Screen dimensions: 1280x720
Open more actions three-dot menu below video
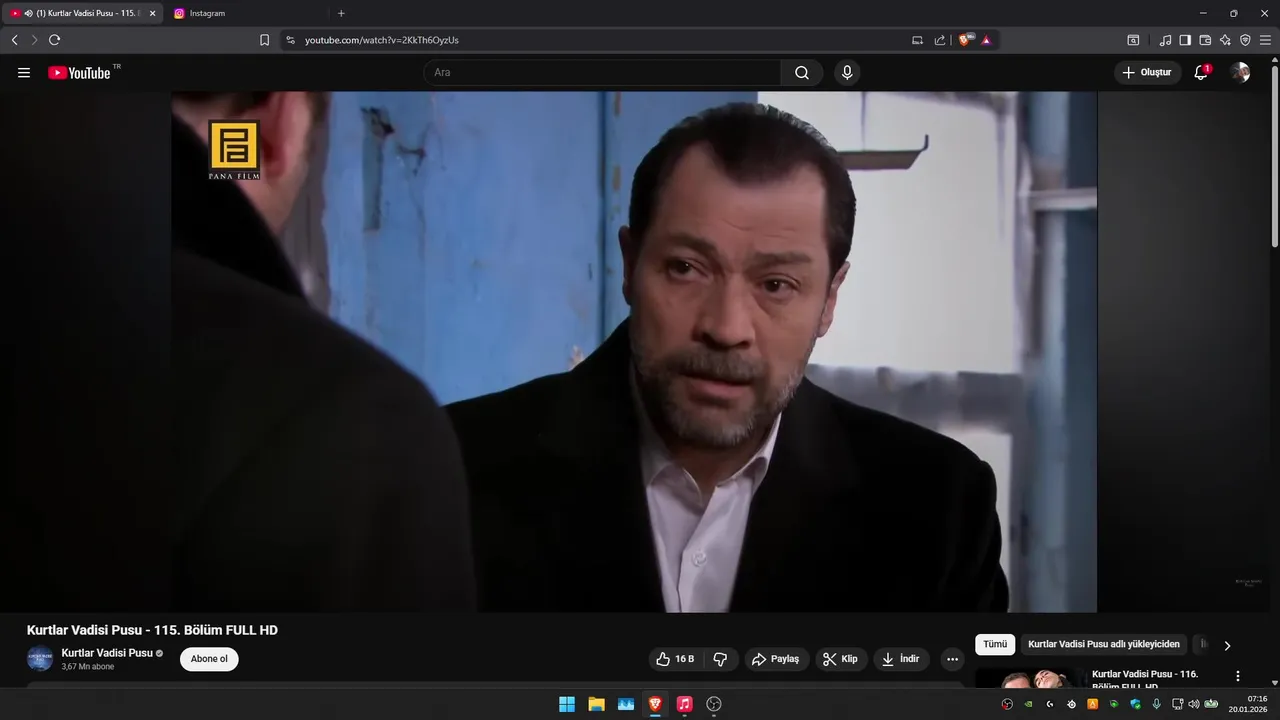pos(952,659)
